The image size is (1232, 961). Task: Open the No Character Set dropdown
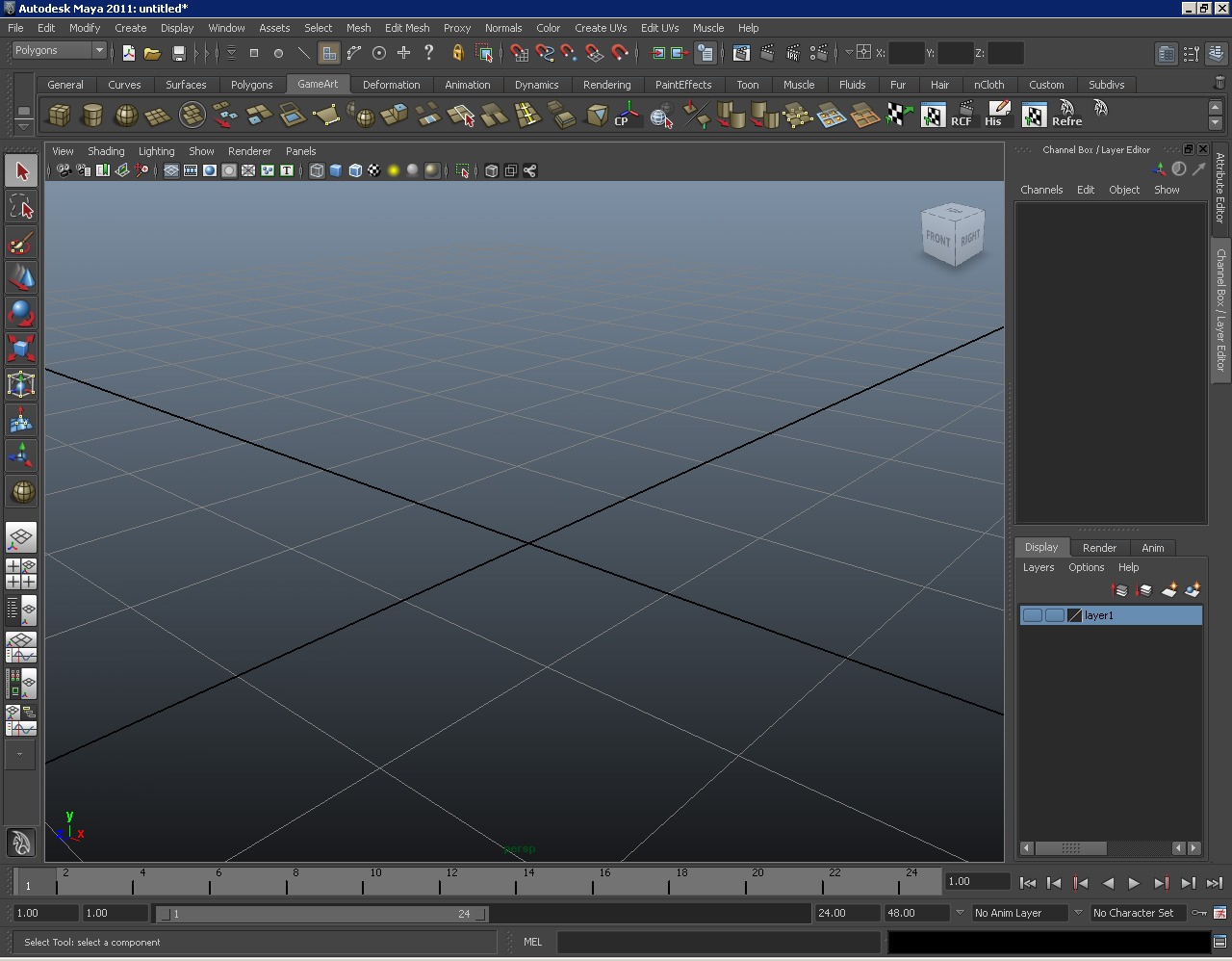pyautogui.click(x=1139, y=913)
